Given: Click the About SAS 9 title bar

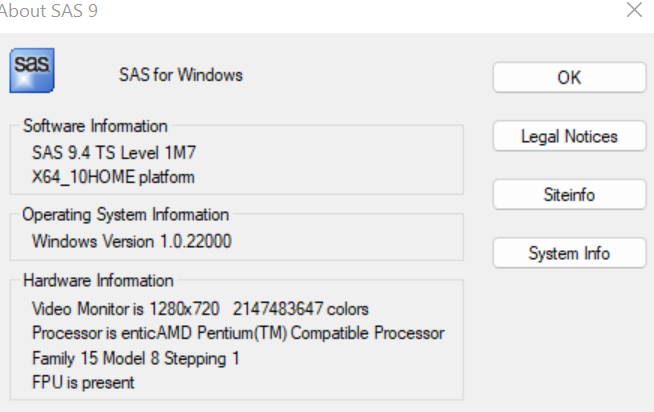Looking at the screenshot, I should click(x=300, y=12).
